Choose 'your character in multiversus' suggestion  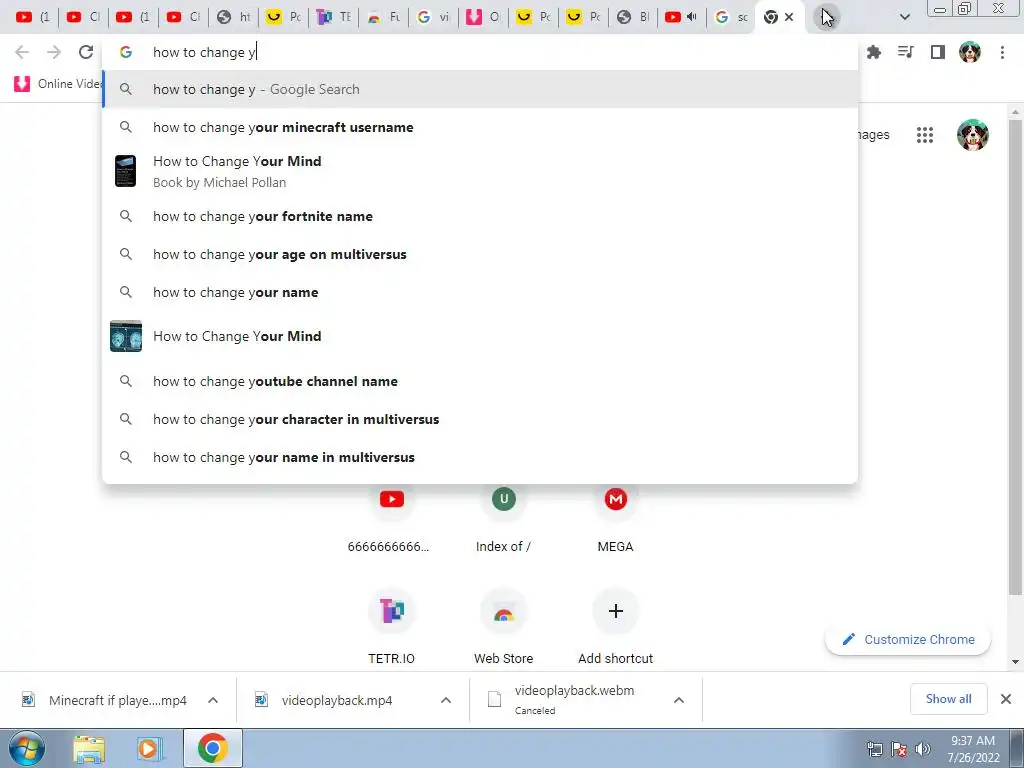point(480,419)
